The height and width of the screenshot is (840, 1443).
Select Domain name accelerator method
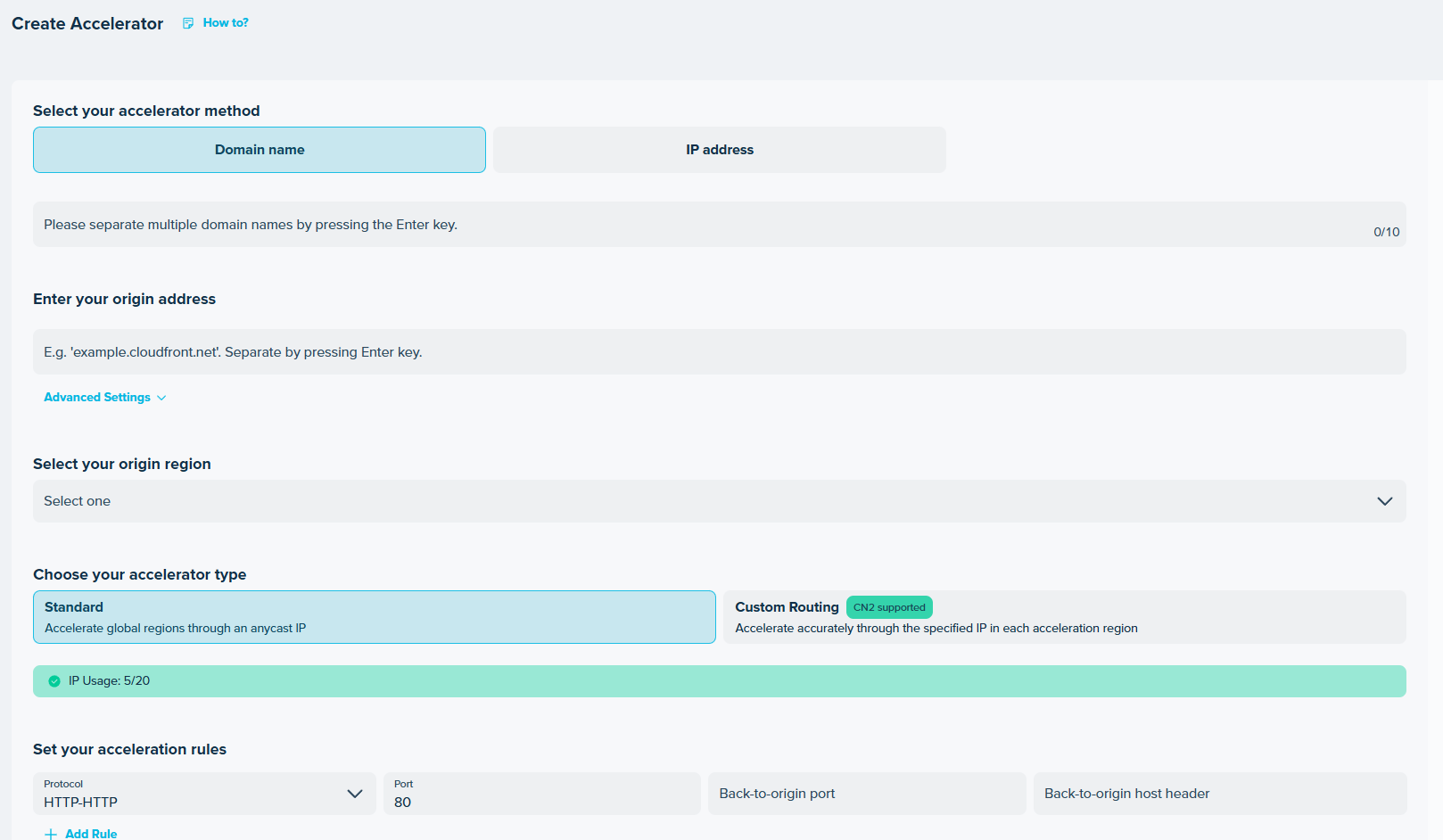[x=260, y=150]
